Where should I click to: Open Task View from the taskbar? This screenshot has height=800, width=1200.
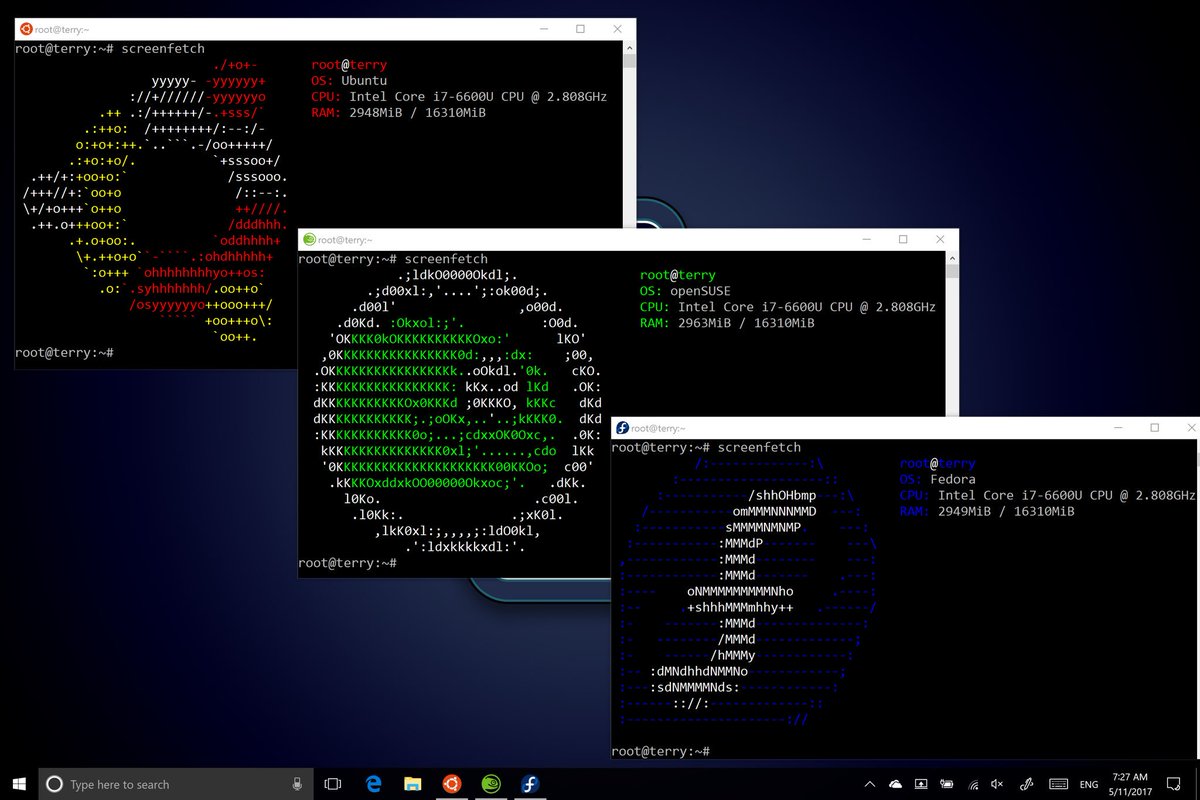334,784
